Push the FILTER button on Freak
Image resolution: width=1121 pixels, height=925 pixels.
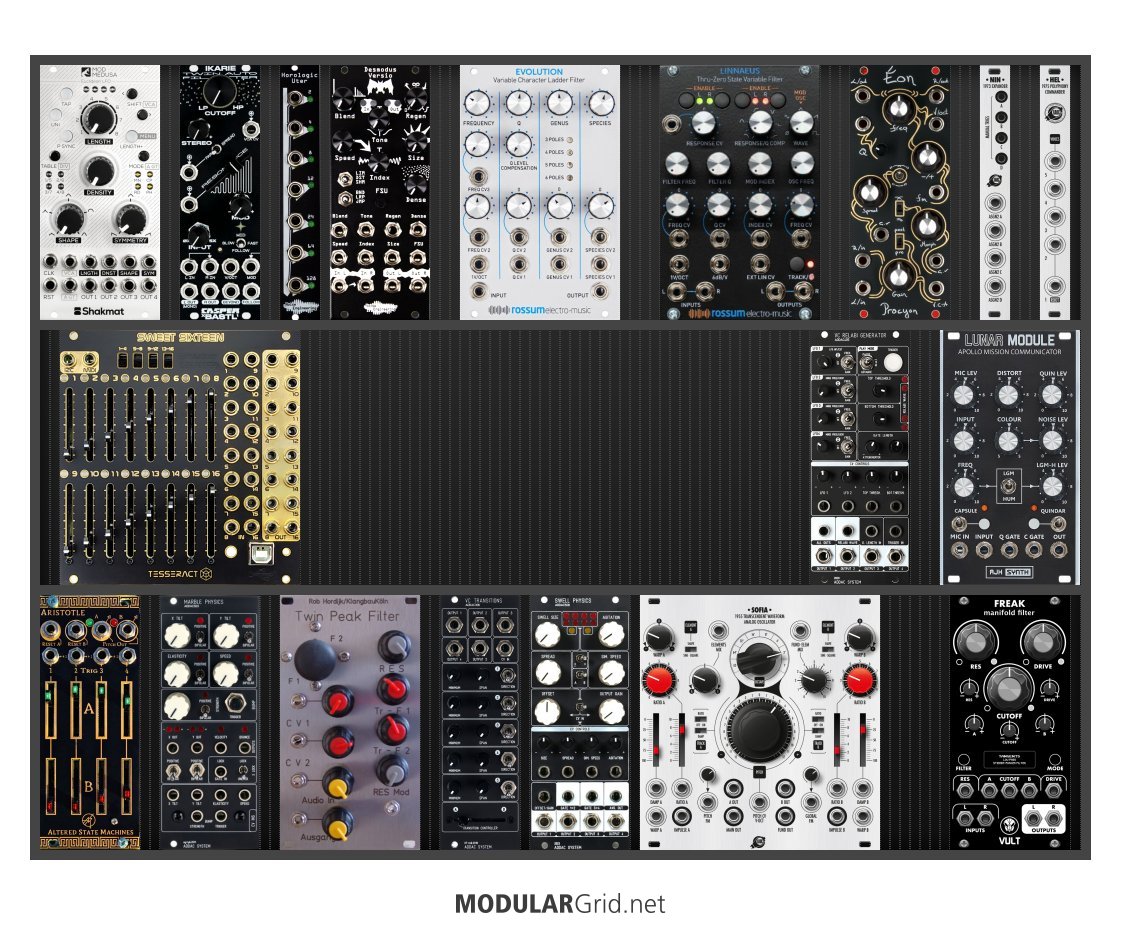coord(963,759)
